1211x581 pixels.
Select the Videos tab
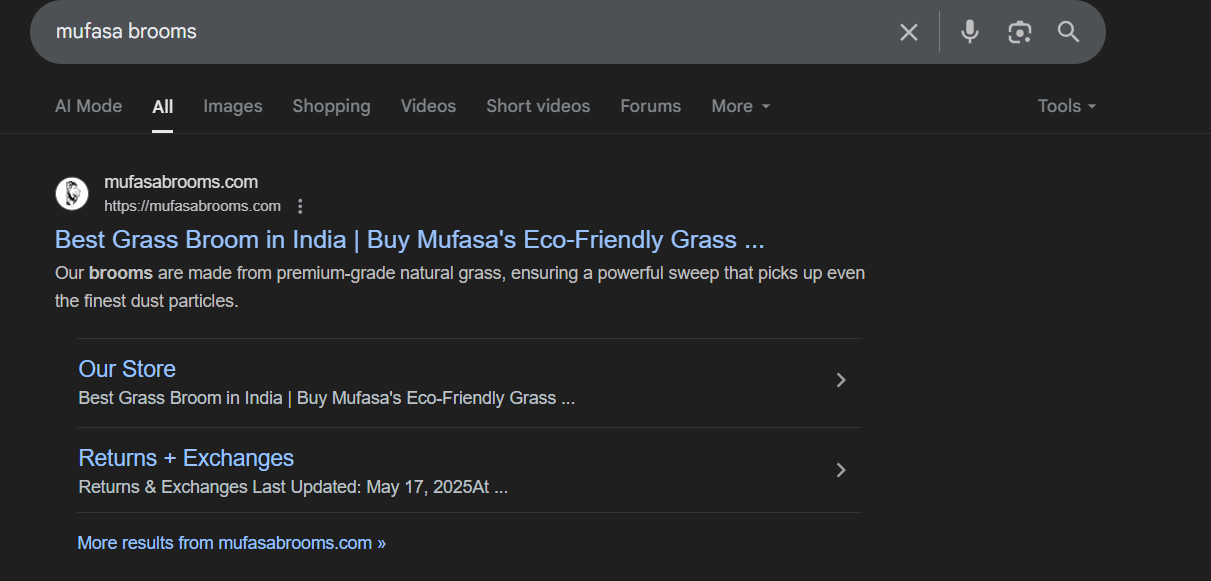tap(428, 106)
